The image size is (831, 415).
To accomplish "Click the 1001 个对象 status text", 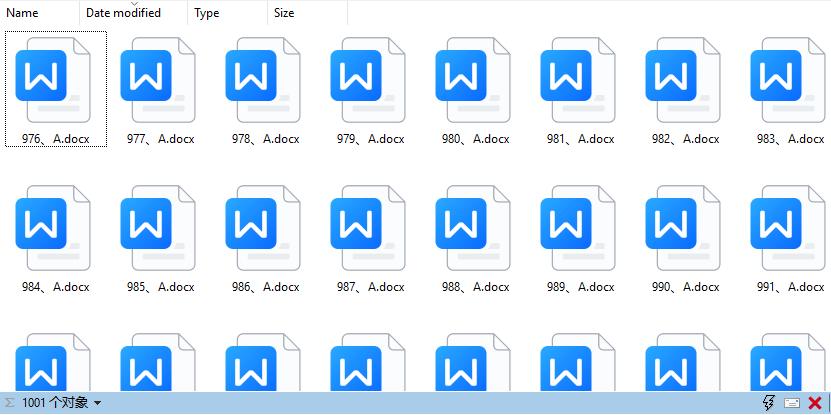I will coord(55,403).
